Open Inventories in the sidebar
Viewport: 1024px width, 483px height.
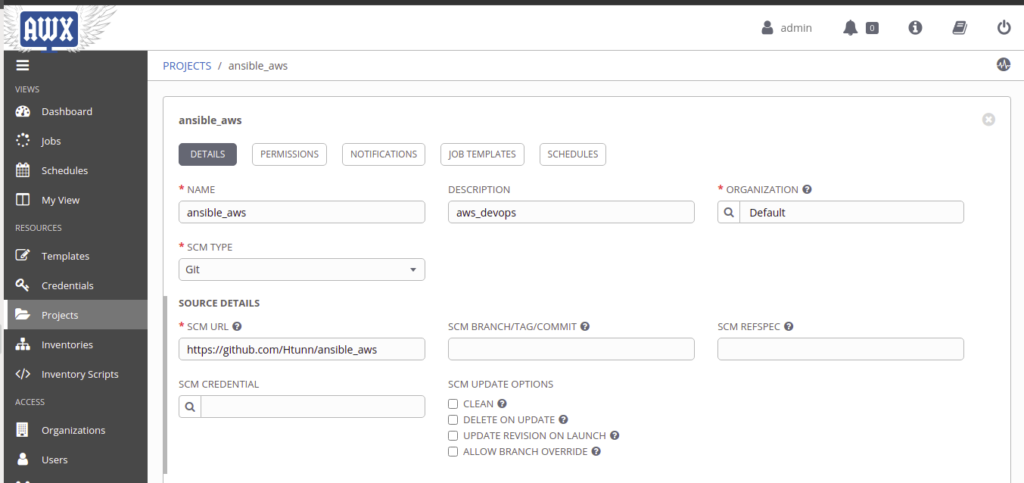pos(67,344)
